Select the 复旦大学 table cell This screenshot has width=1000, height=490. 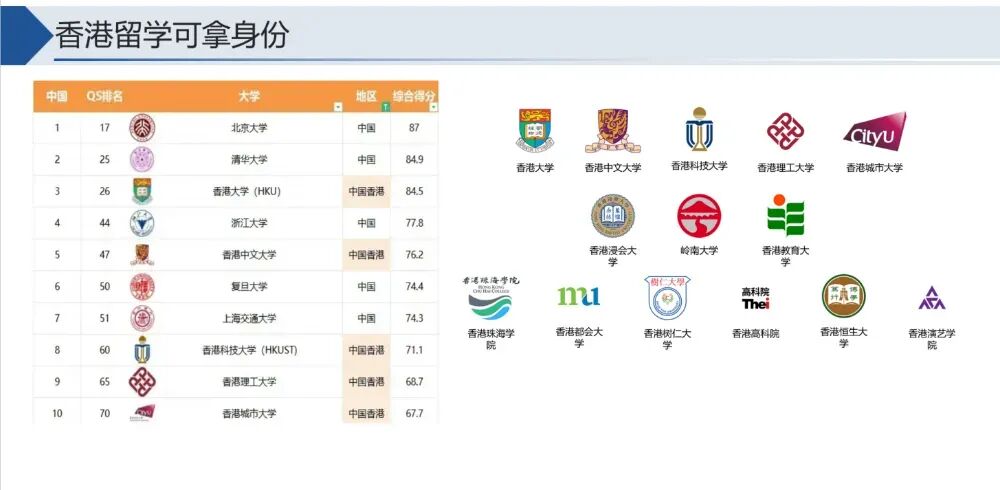click(x=249, y=286)
